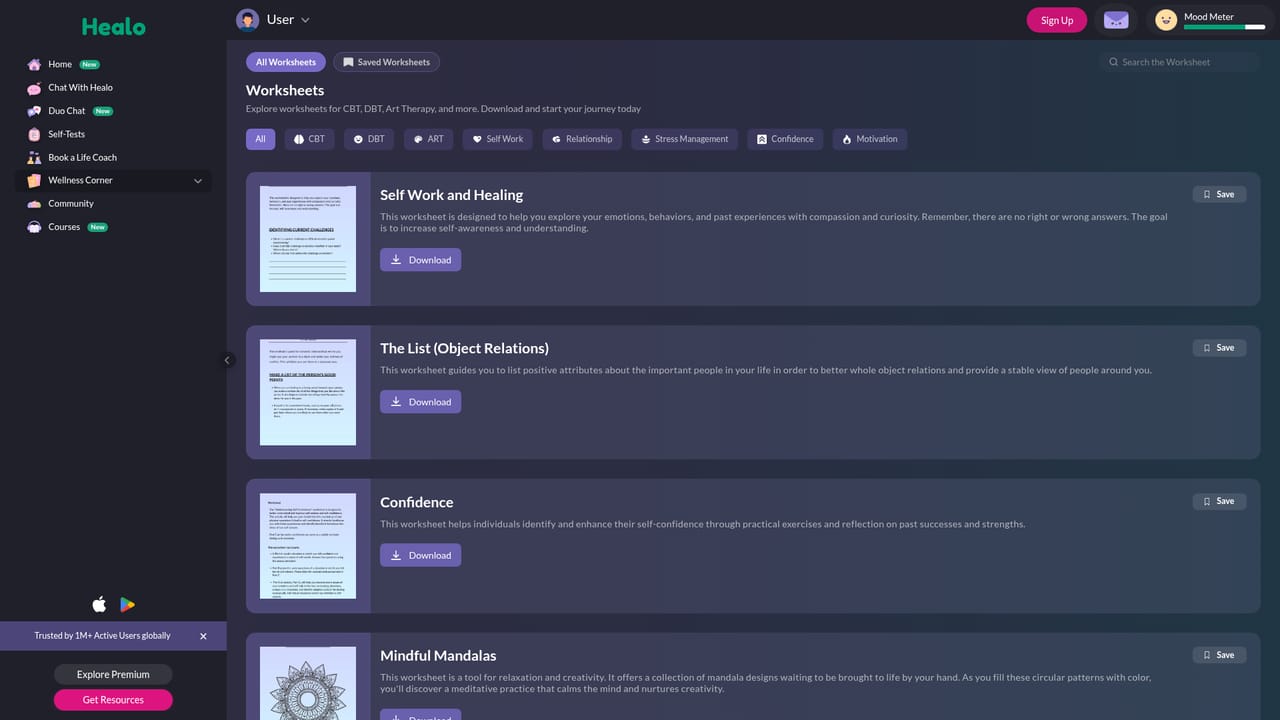Screen dimensions: 1280x720
Task: Save the Mindful Mandalas worksheet
Action: (x=1219, y=655)
